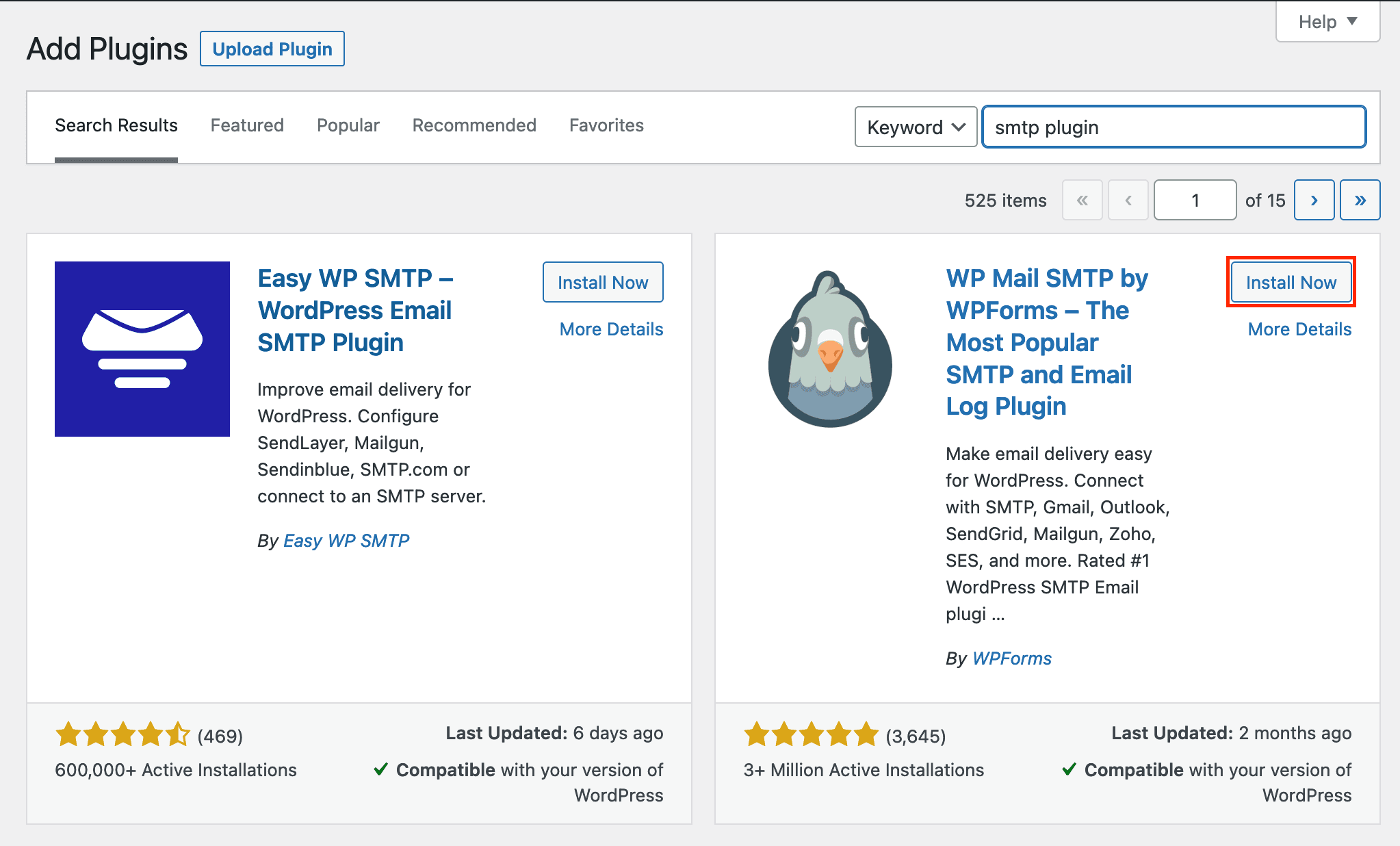
Task: Expand the Help panel
Action: pyautogui.click(x=1326, y=21)
